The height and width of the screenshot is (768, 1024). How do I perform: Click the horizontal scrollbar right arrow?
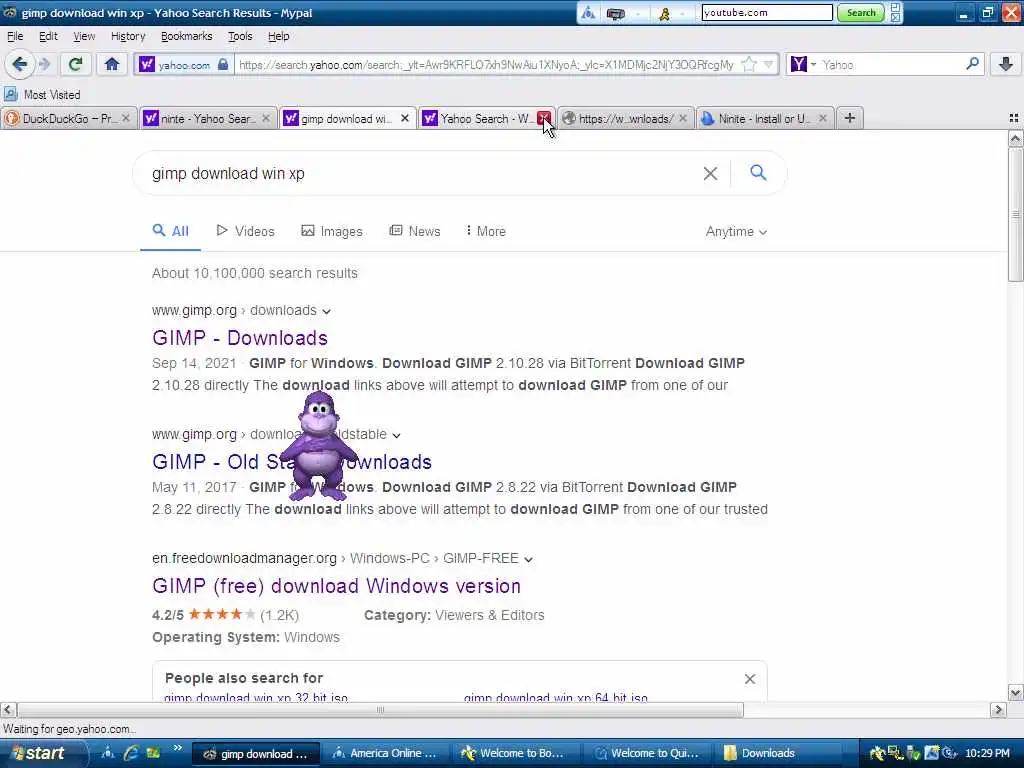pyautogui.click(x=998, y=709)
